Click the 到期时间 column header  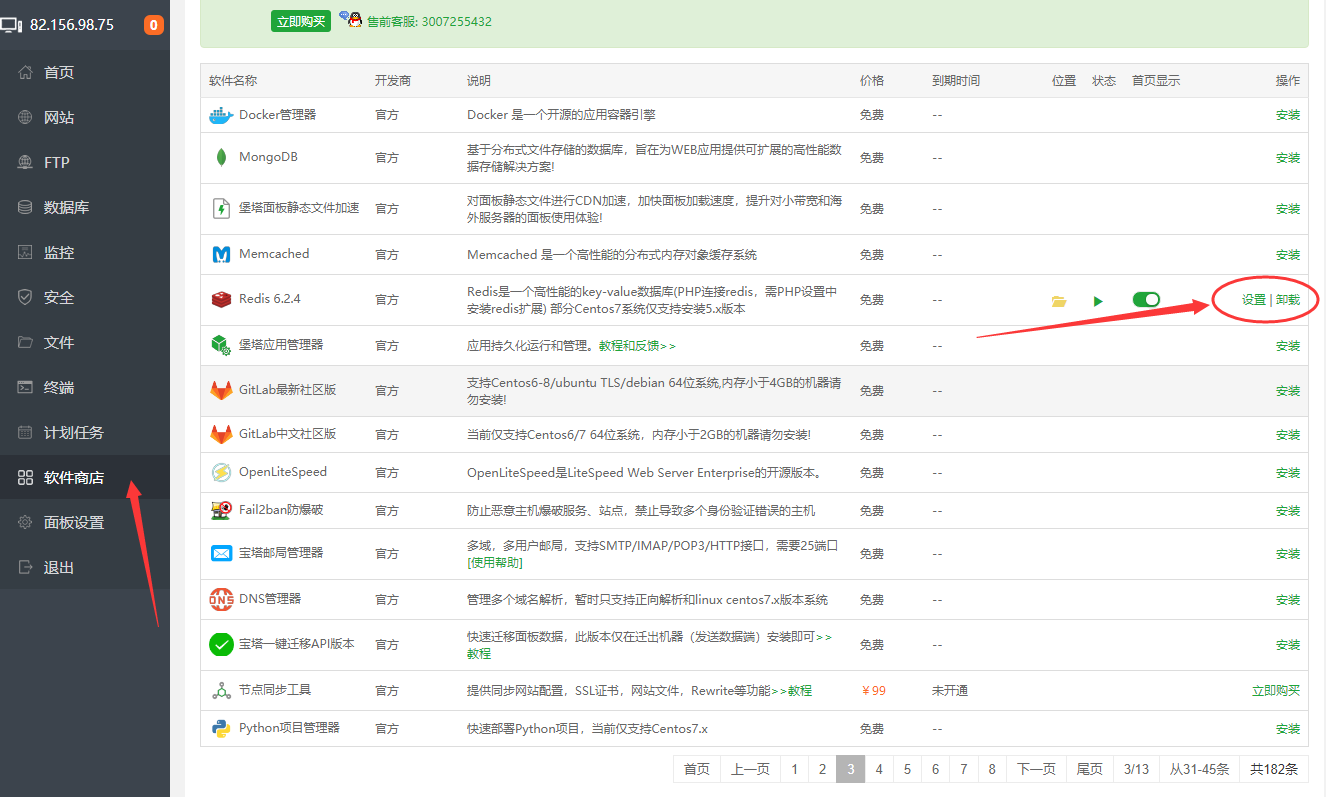click(956, 81)
